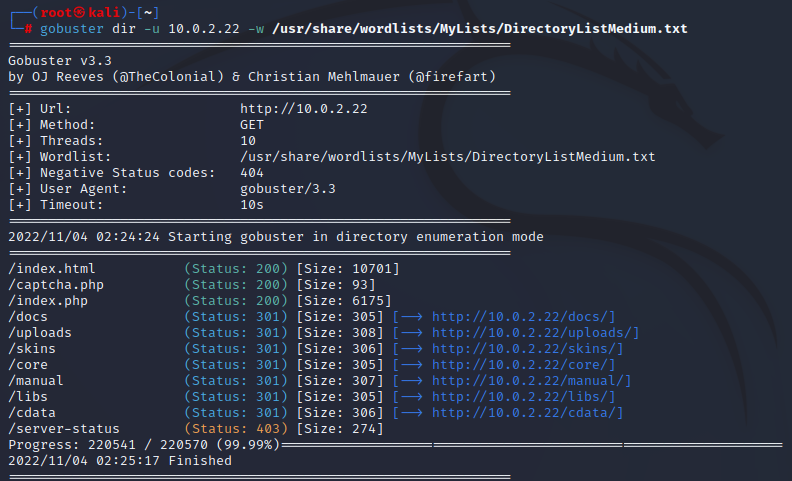Click the 02:25:17 Finished timestamp line
Screen dimensions: 792x481
click(x=119, y=461)
